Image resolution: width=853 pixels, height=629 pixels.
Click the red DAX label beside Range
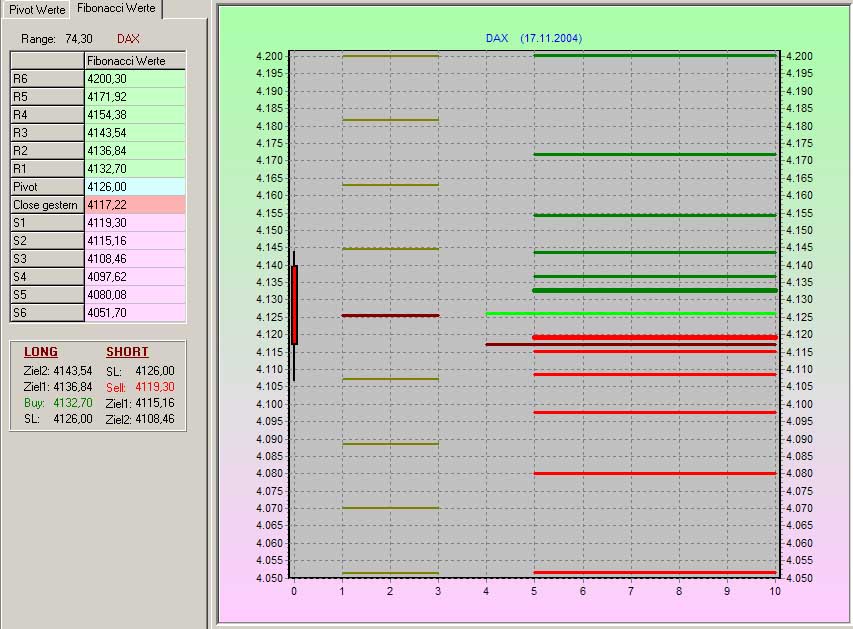coord(128,39)
